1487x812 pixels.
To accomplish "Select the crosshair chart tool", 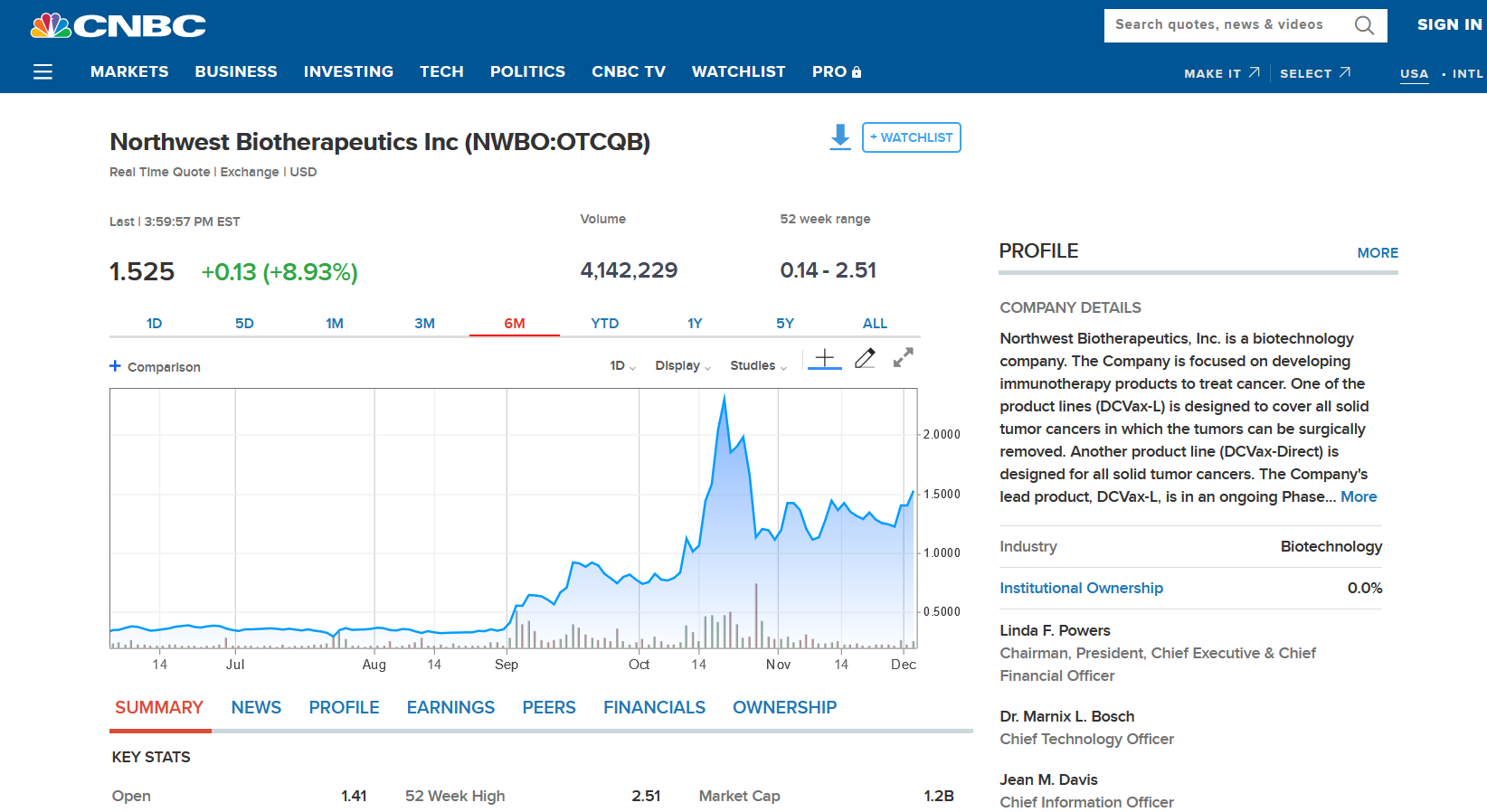I will pos(824,358).
